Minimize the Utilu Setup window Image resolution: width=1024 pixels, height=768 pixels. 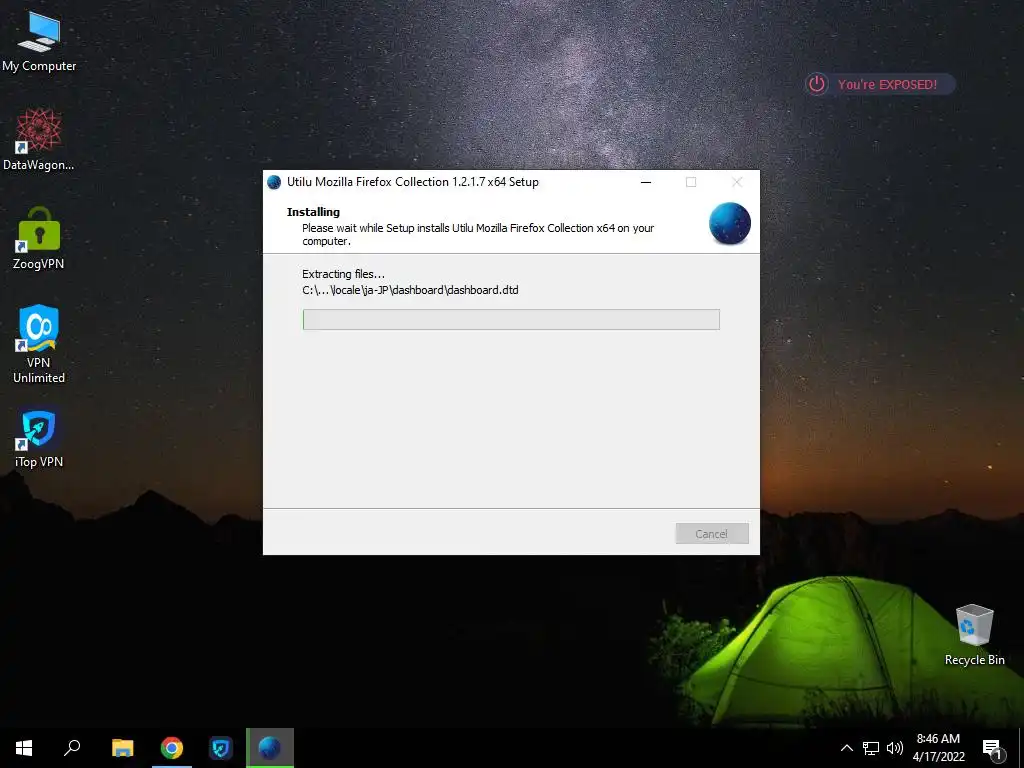click(x=646, y=182)
